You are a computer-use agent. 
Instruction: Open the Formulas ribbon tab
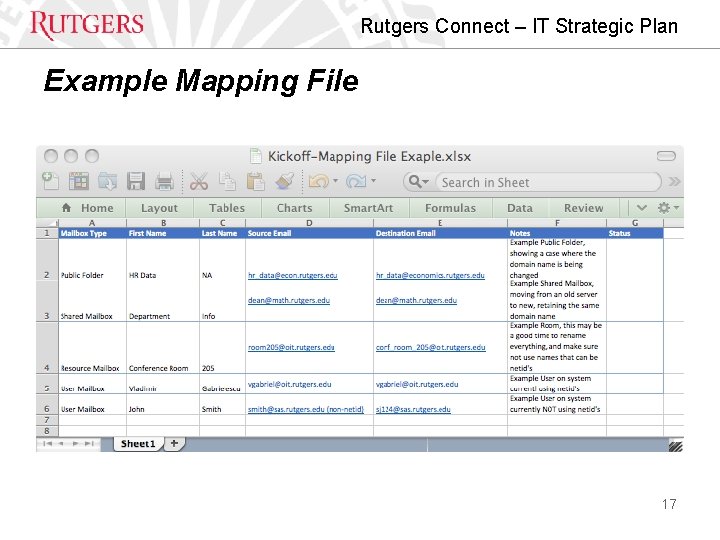coord(450,208)
